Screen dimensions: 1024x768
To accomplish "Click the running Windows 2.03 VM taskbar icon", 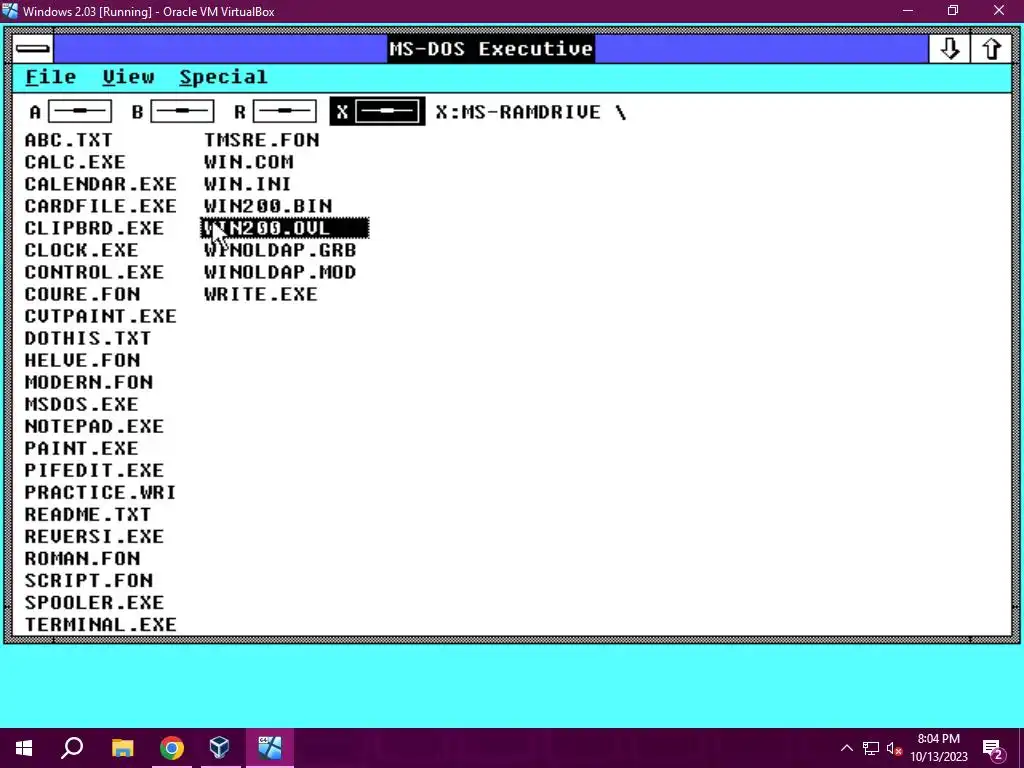I will (x=269, y=748).
